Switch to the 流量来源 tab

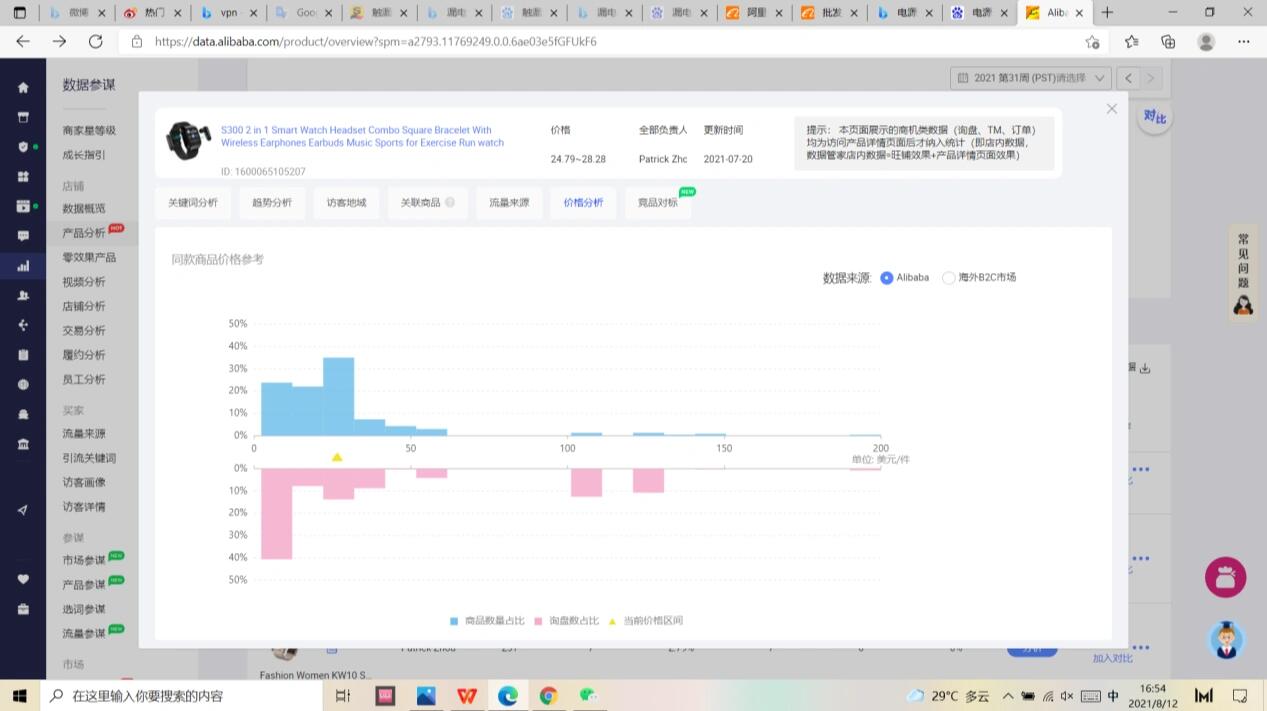[x=509, y=203]
